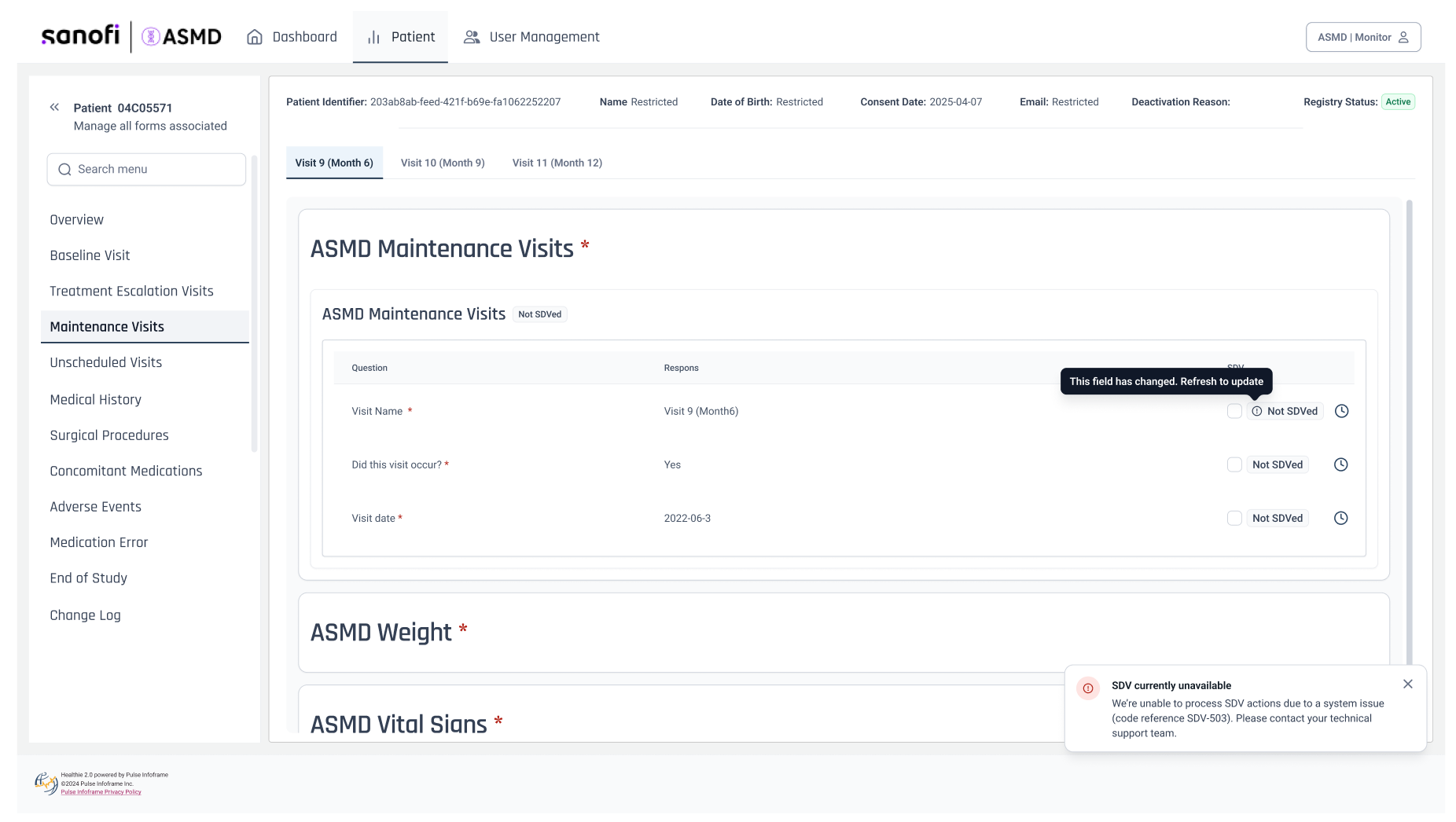The width and height of the screenshot is (1456, 822).
Task: Tick the SDV checkbox for Visit date
Action: click(x=1234, y=518)
